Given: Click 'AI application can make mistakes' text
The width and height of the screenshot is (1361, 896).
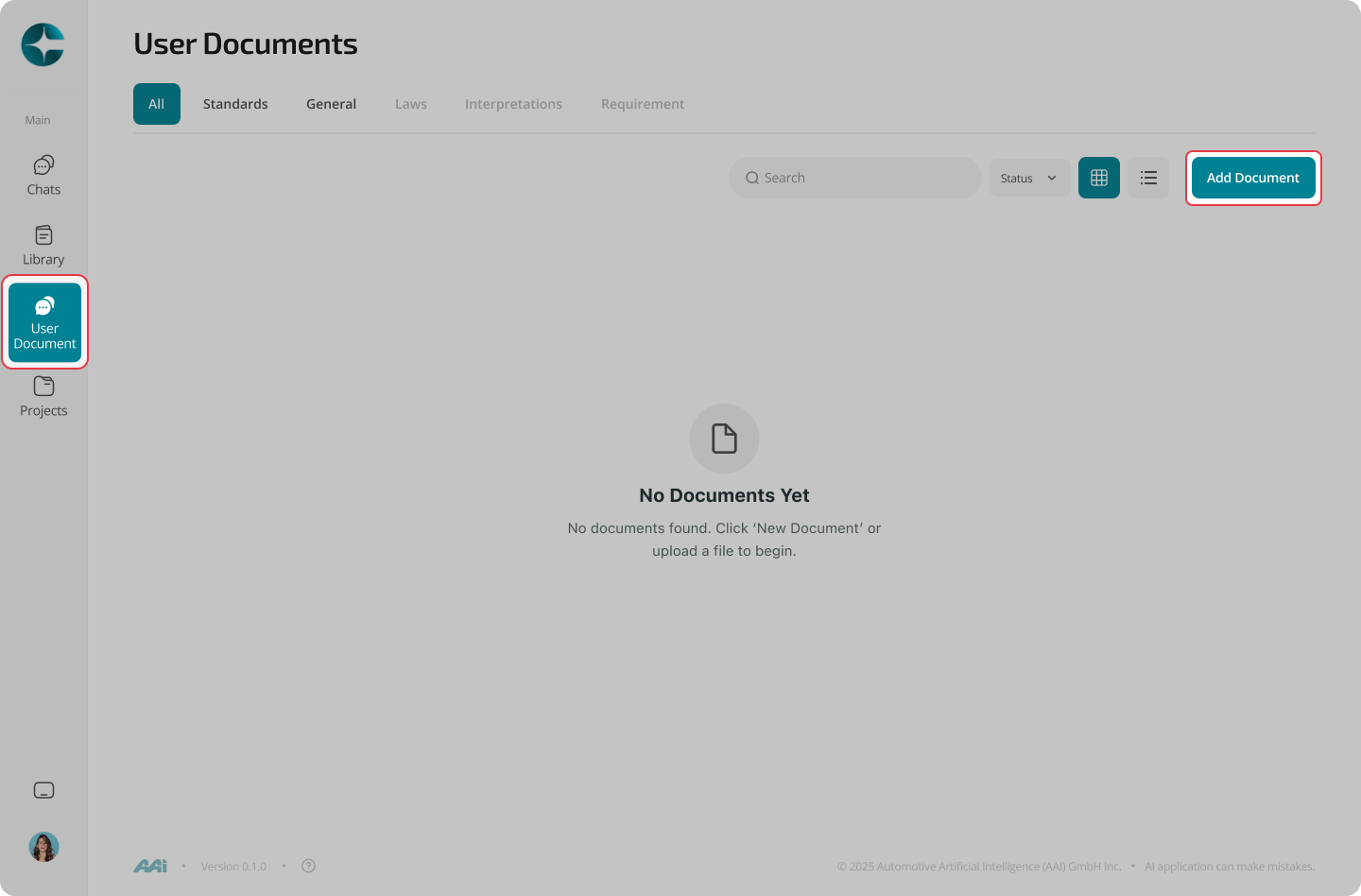Looking at the screenshot, I should pyautogui.click(x=1230, y=867).
